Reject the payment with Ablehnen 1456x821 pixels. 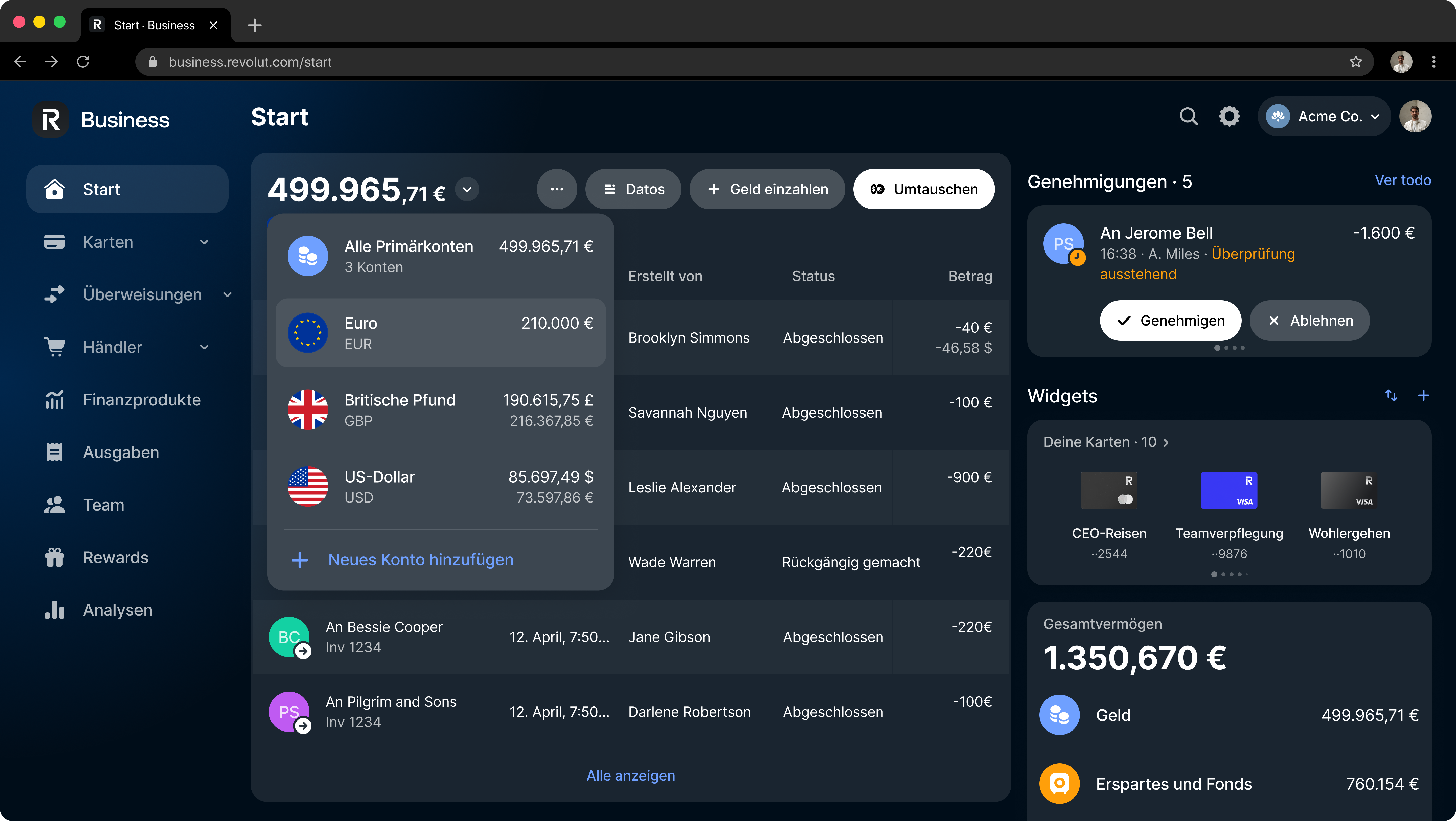pyautogui.click(x=1309, y=320)
